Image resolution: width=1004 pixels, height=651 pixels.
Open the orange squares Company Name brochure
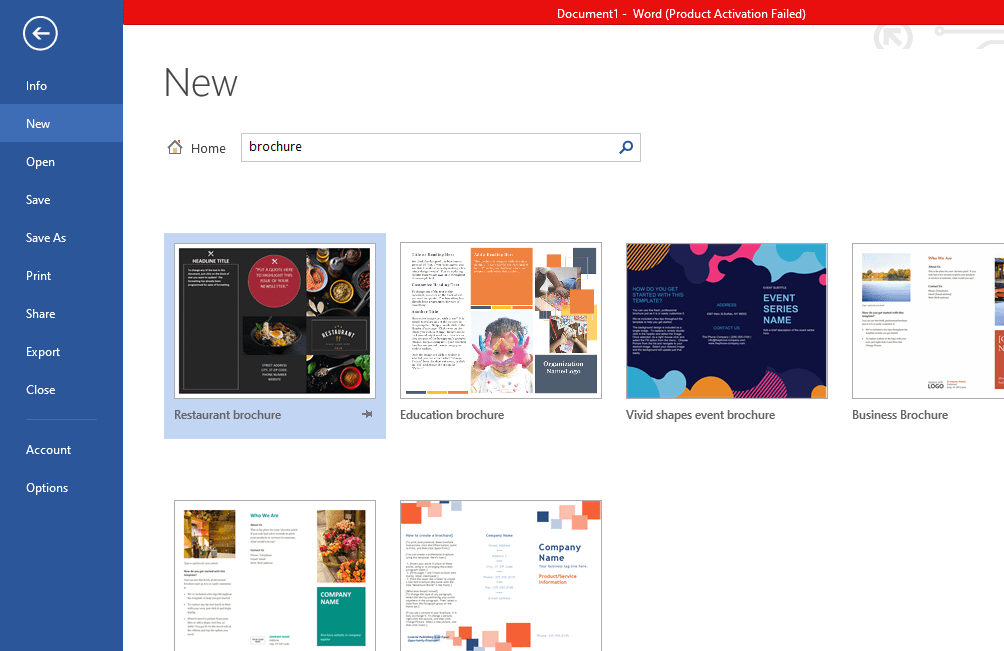(500, 575)
